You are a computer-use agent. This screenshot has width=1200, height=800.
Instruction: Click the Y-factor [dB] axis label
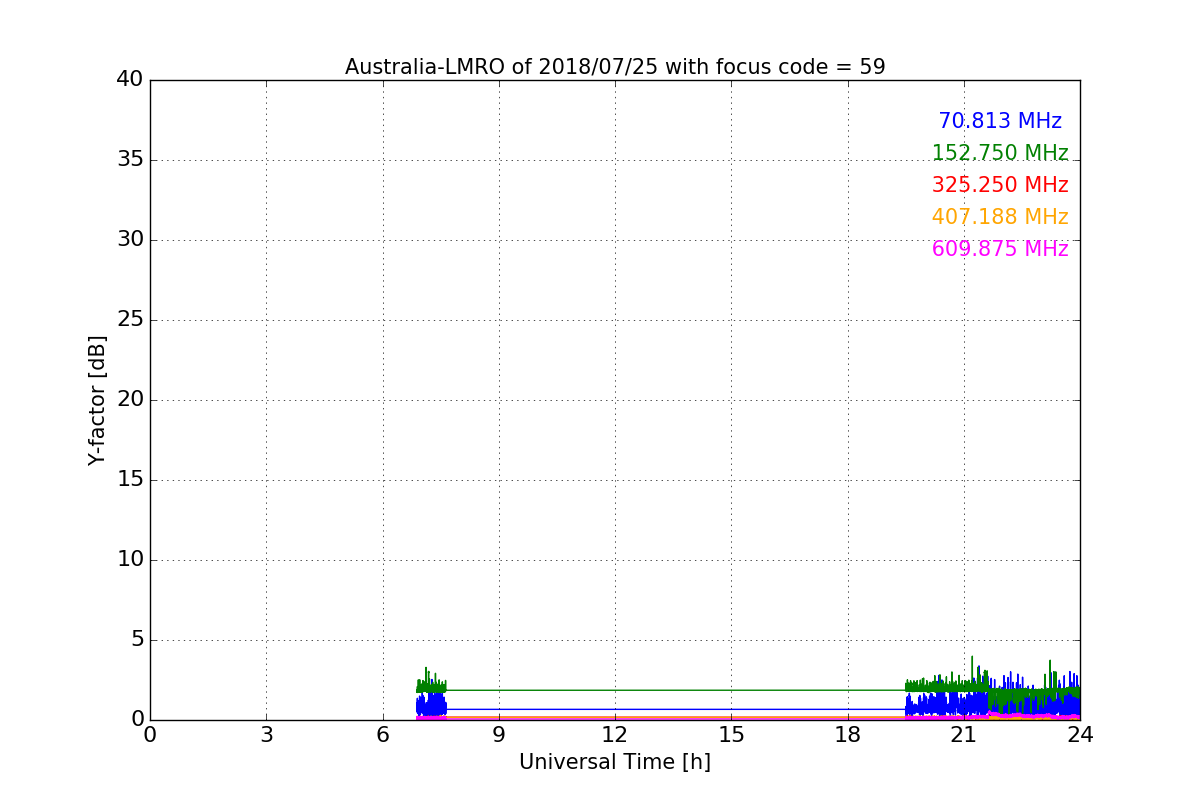pyautogui.click(x=97, y=400)
